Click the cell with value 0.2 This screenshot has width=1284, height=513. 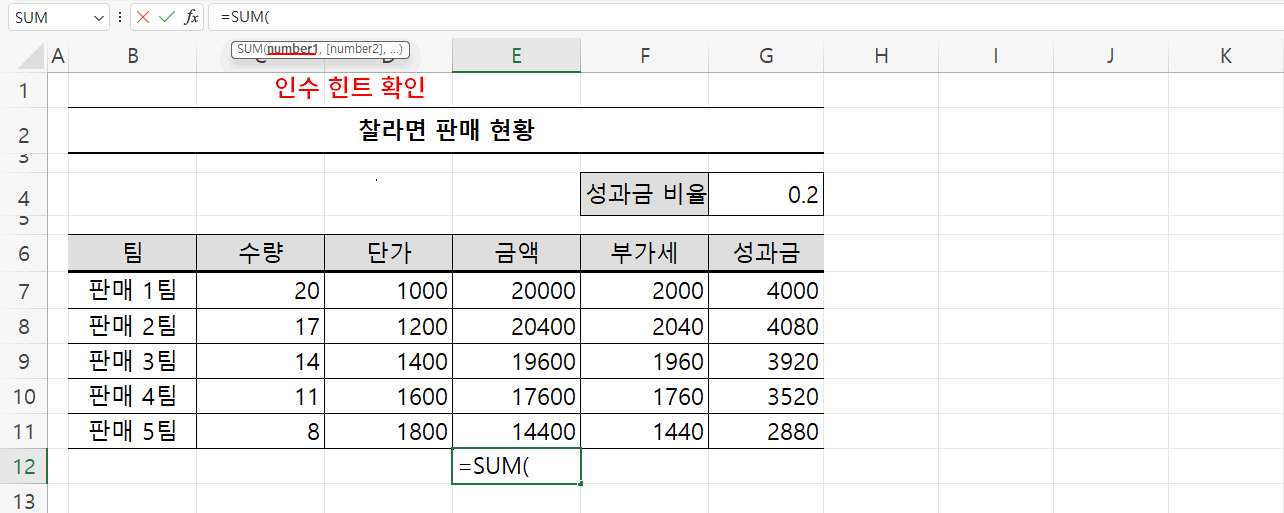(766, 194)
